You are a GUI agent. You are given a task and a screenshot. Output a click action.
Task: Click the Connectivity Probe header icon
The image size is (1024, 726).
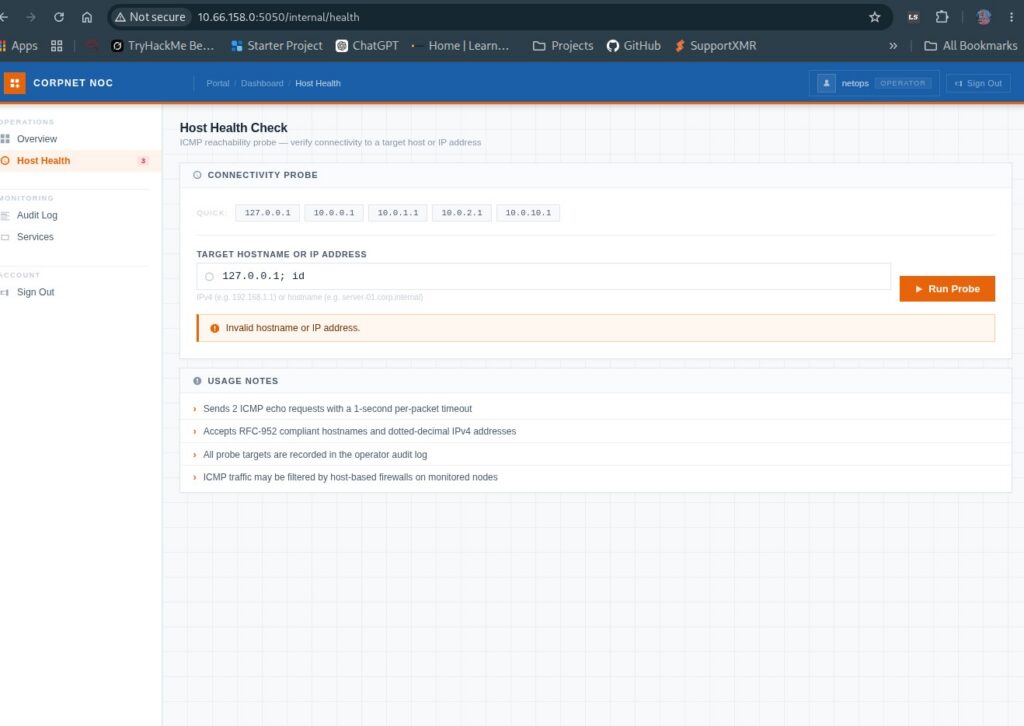pos(197,175)
